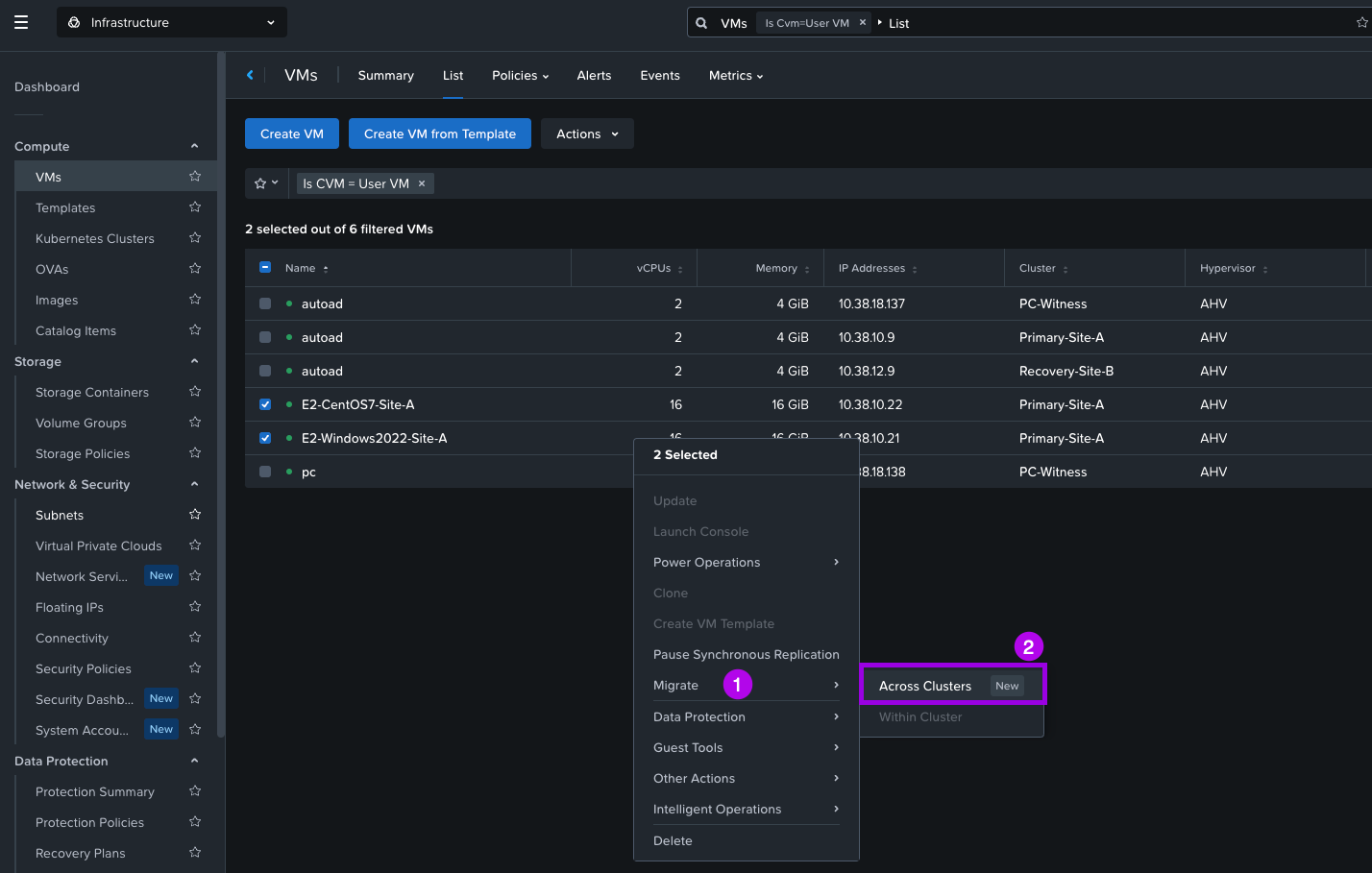Open the Actions dropdown button

coord(587,133)
